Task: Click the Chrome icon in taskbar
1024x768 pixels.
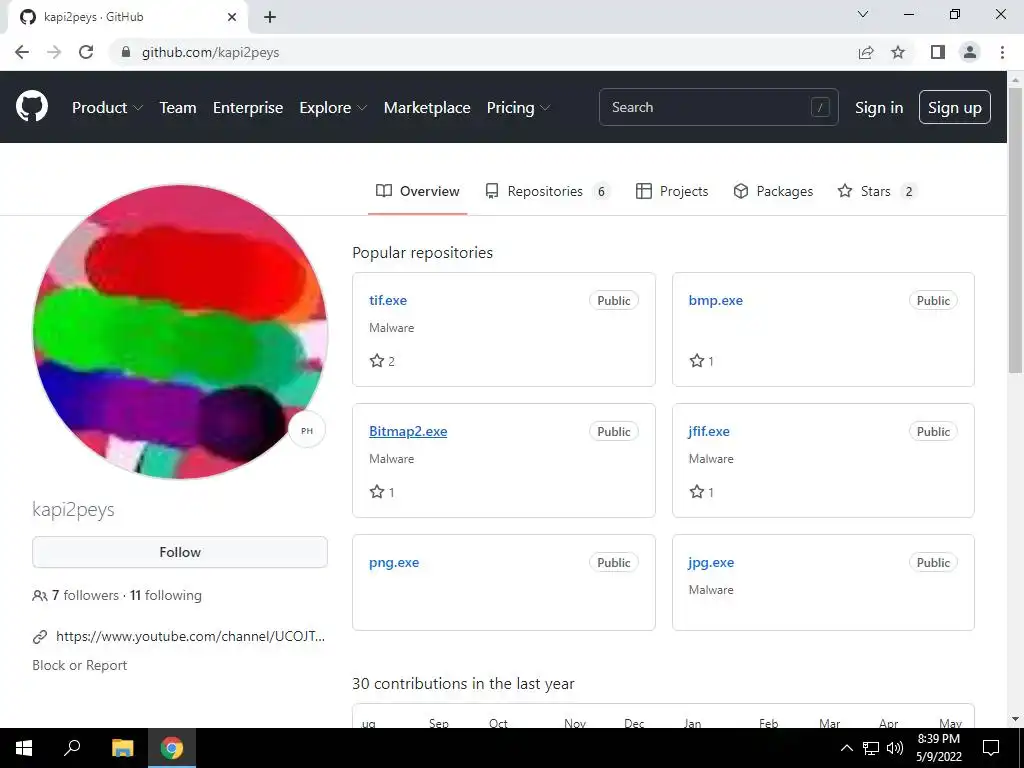Action: (x=172, y=748)
